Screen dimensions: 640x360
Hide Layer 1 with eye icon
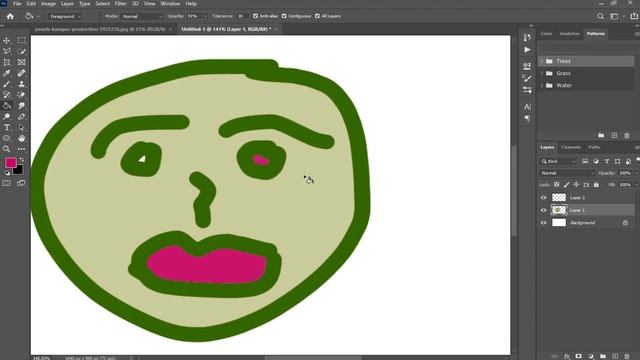pyautogui.click(x=543, y=210)
